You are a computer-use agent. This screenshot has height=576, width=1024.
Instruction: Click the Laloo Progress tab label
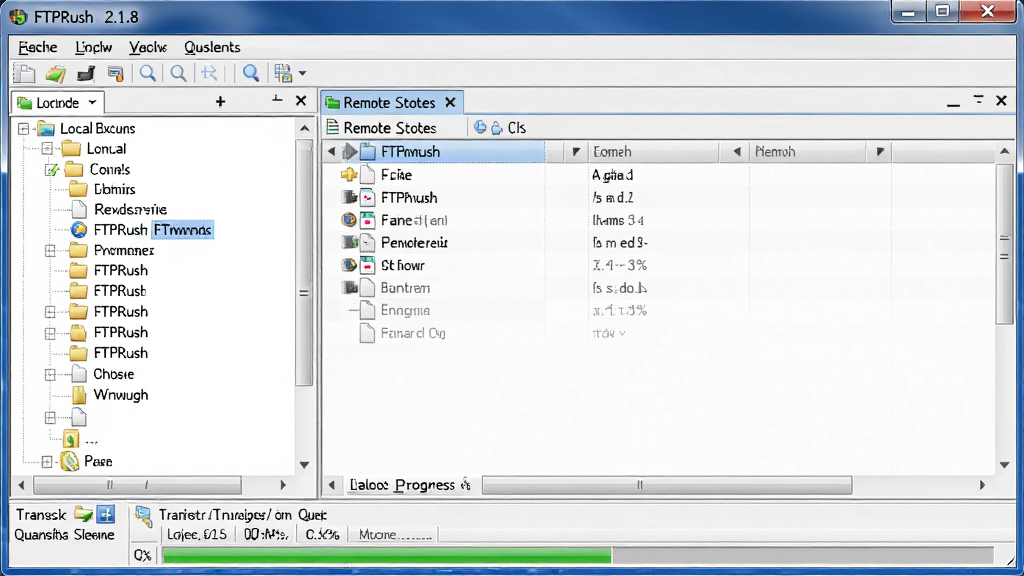tap(402, 485)
